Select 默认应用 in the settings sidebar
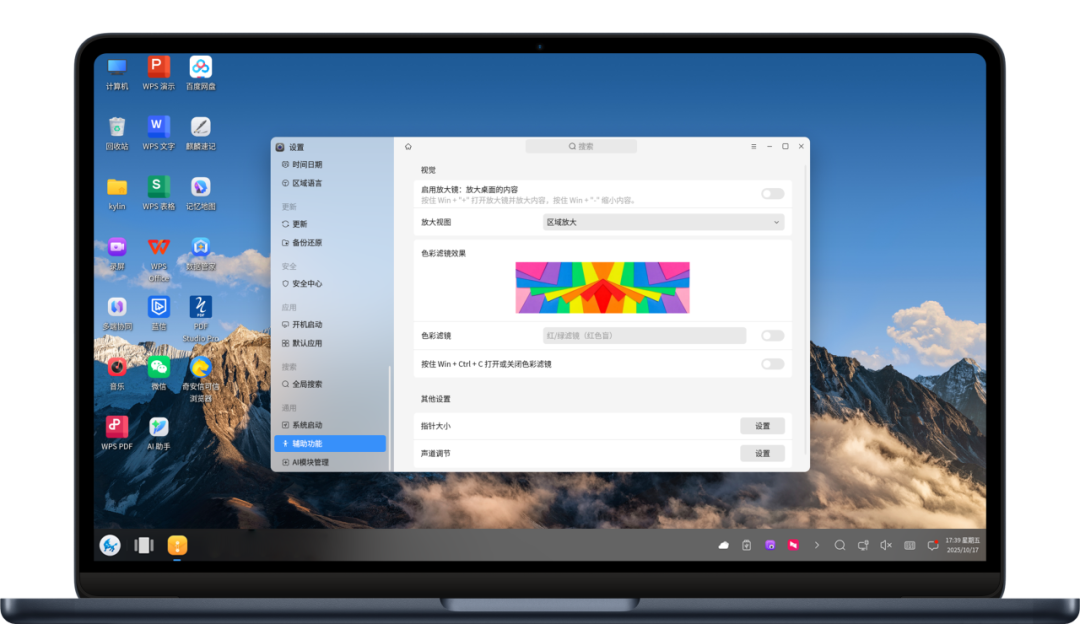This screenshot has height=624, width=1080. [x=307, y=343]
